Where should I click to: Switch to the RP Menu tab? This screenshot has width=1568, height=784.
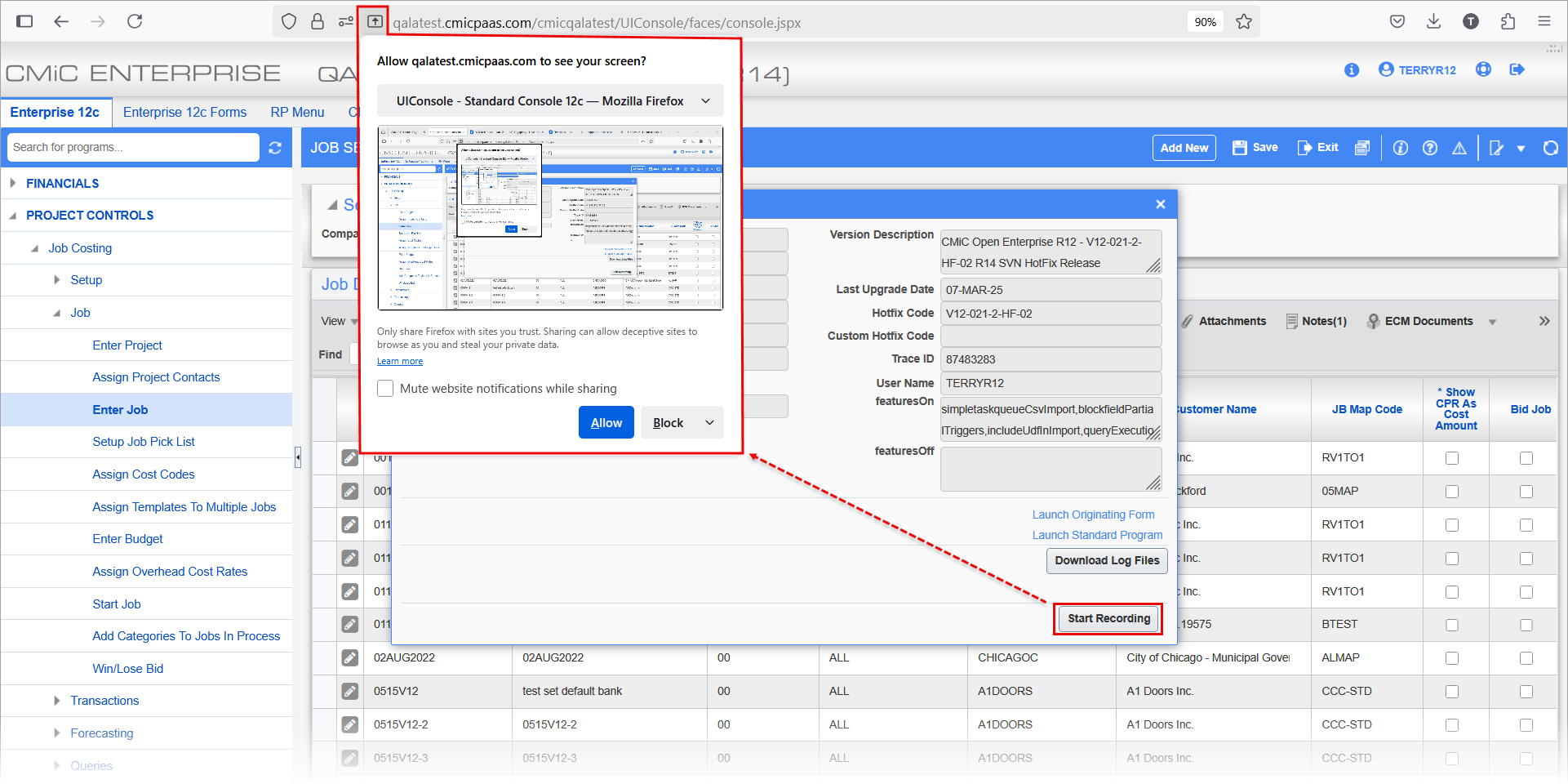click(x=297, y=112)
